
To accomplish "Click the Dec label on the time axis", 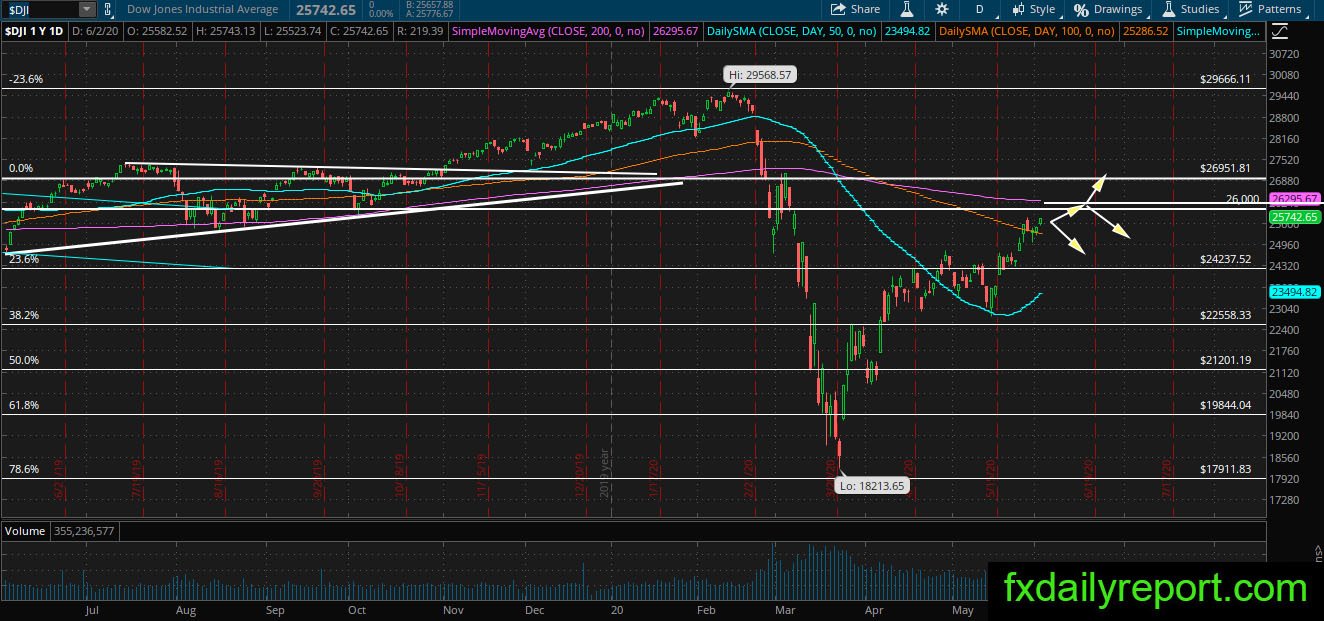I will pos(534,610).
